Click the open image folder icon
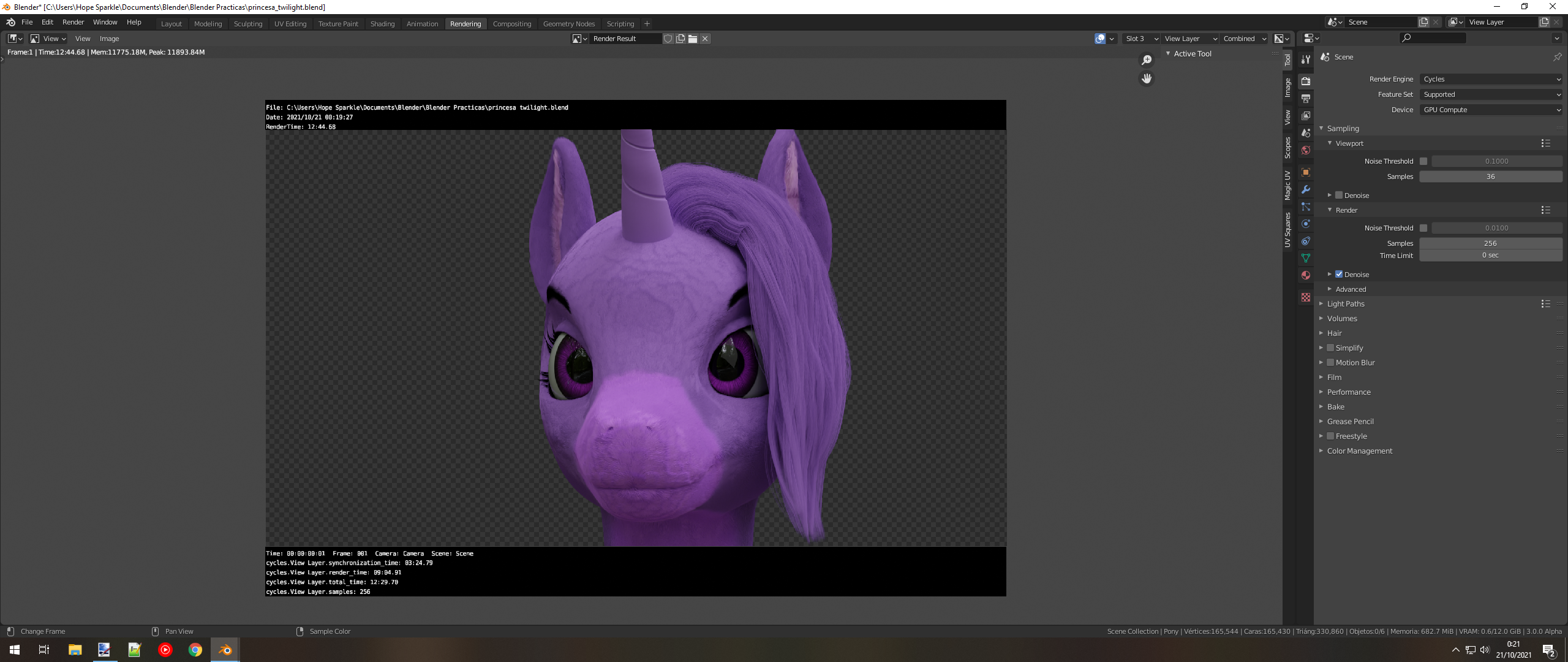 pos(693,39)
